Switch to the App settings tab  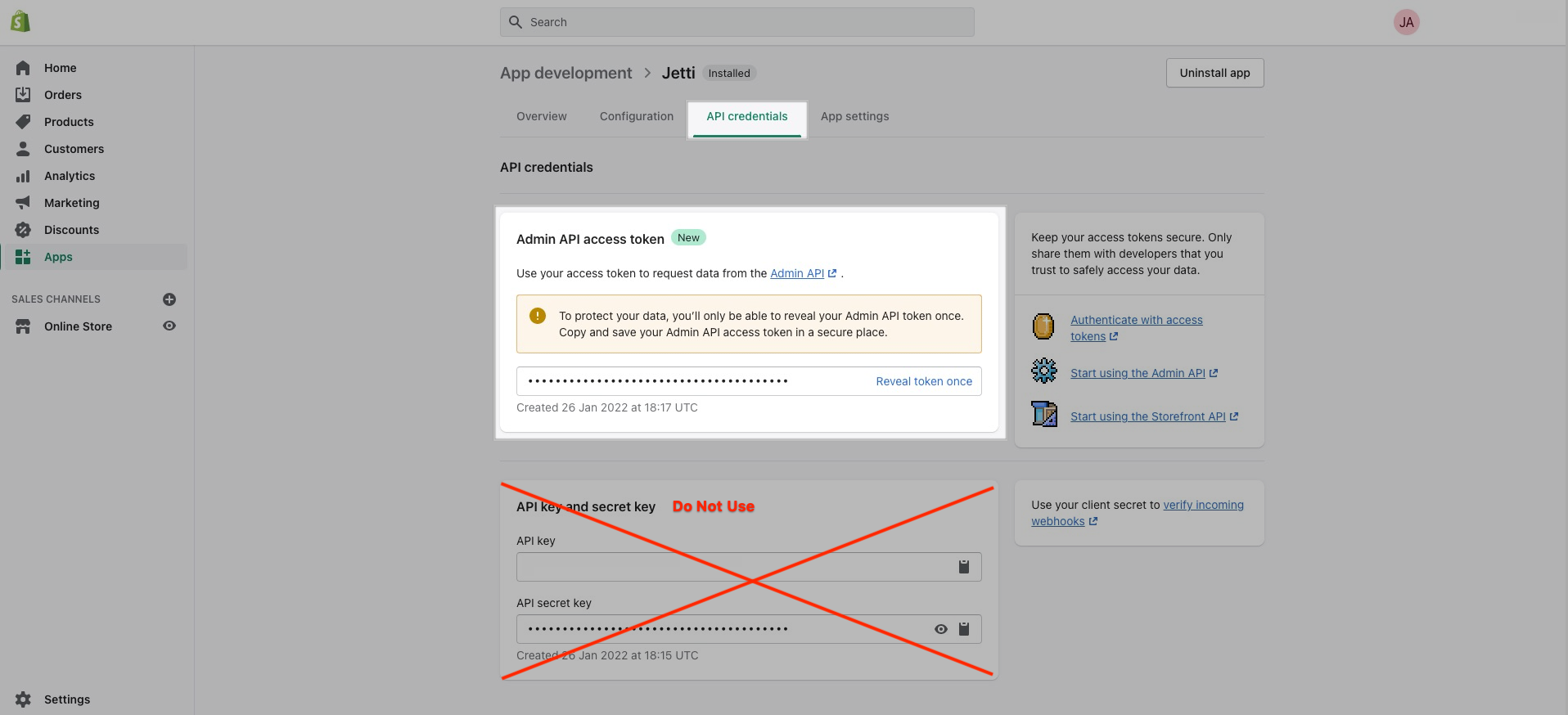(854, 116)
